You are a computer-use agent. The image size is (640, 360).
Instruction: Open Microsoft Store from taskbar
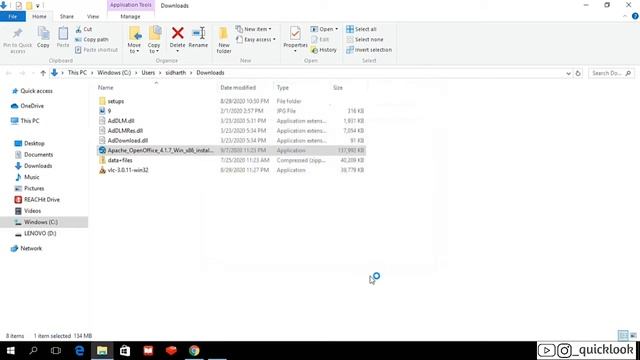pos(125,351)
